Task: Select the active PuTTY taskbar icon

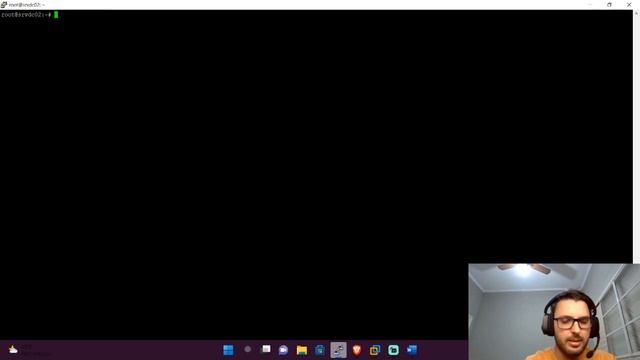Action: tap(338, 350)
